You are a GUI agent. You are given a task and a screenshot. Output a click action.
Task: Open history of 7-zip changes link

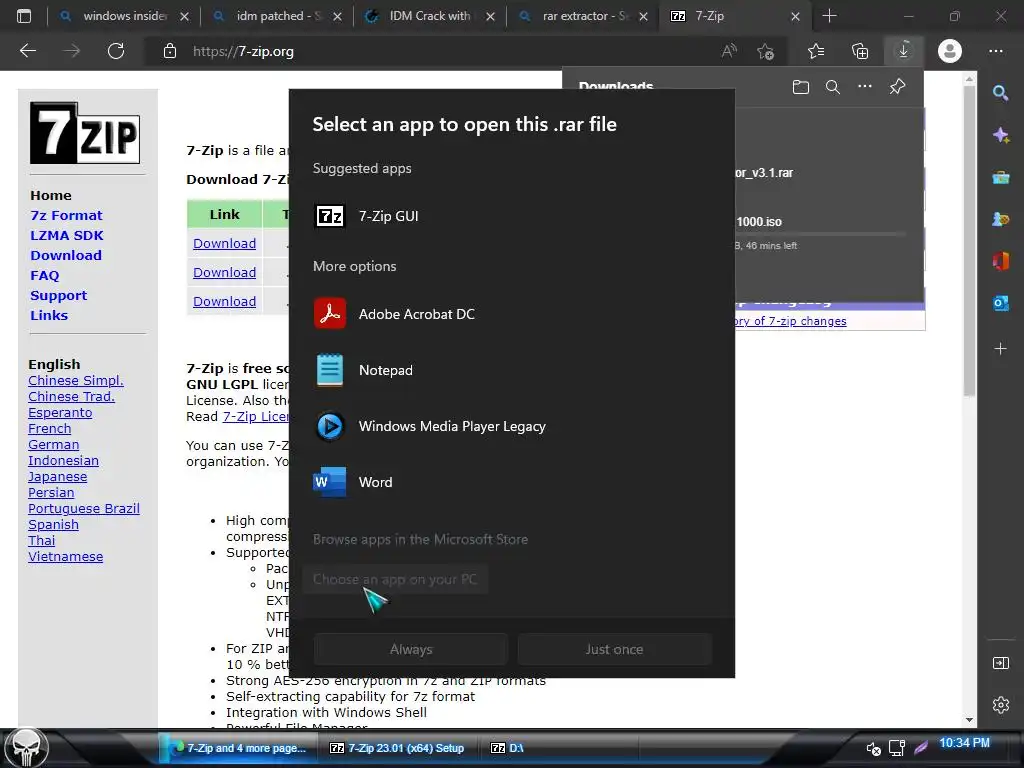[x=790, y=321]
